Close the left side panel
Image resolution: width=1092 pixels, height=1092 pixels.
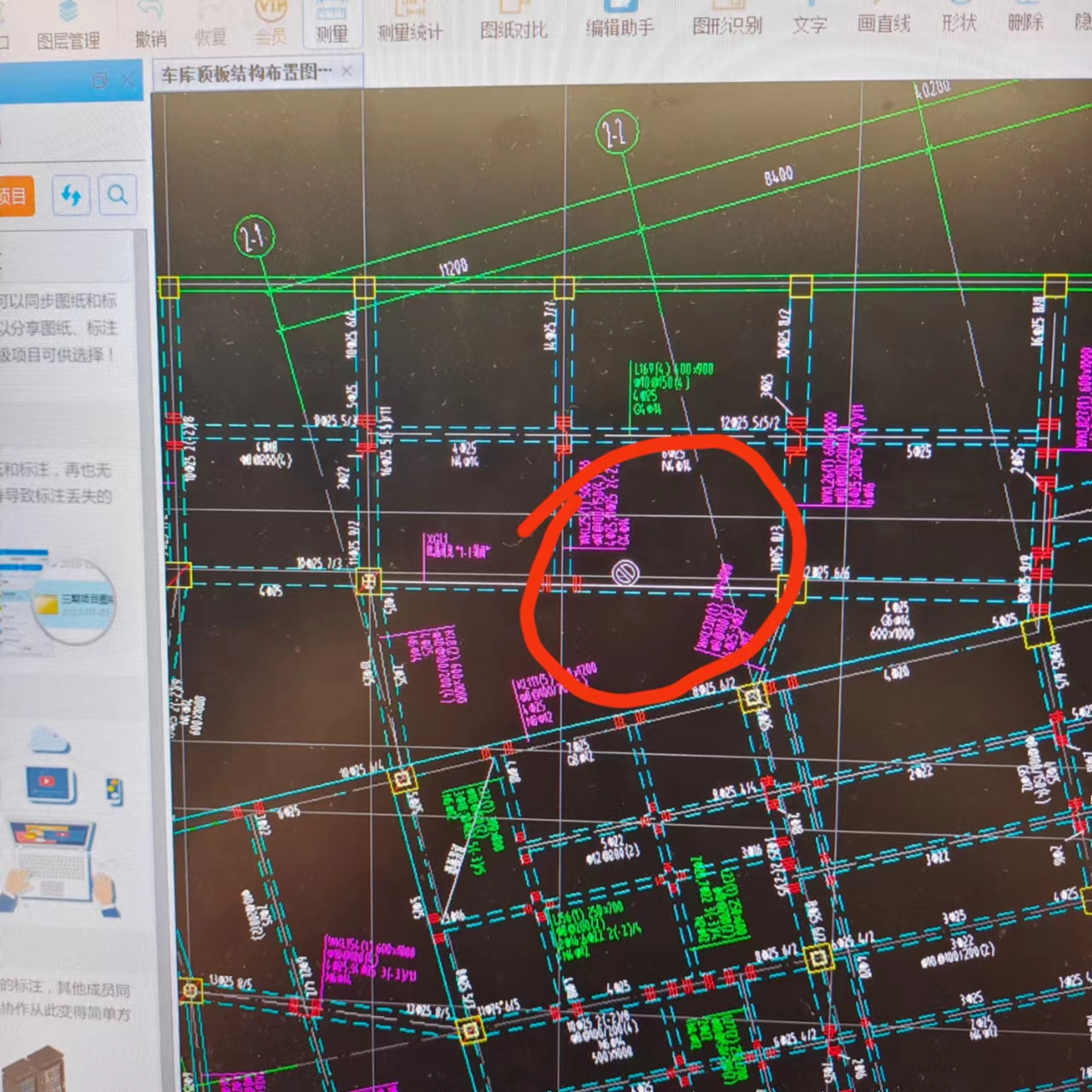pyautogui.click(x=128, y=80)
